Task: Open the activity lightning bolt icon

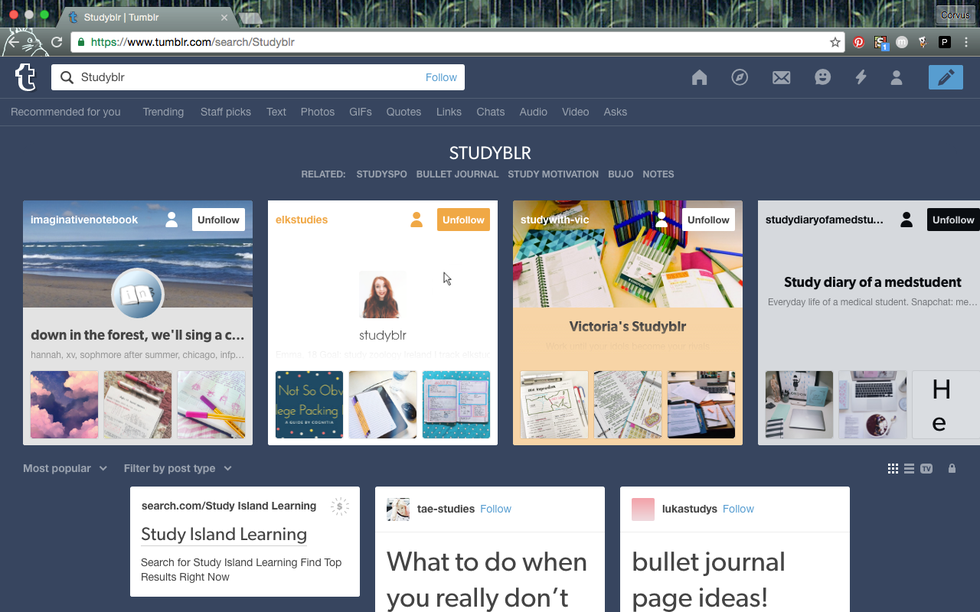Action: tap(860, 78)
